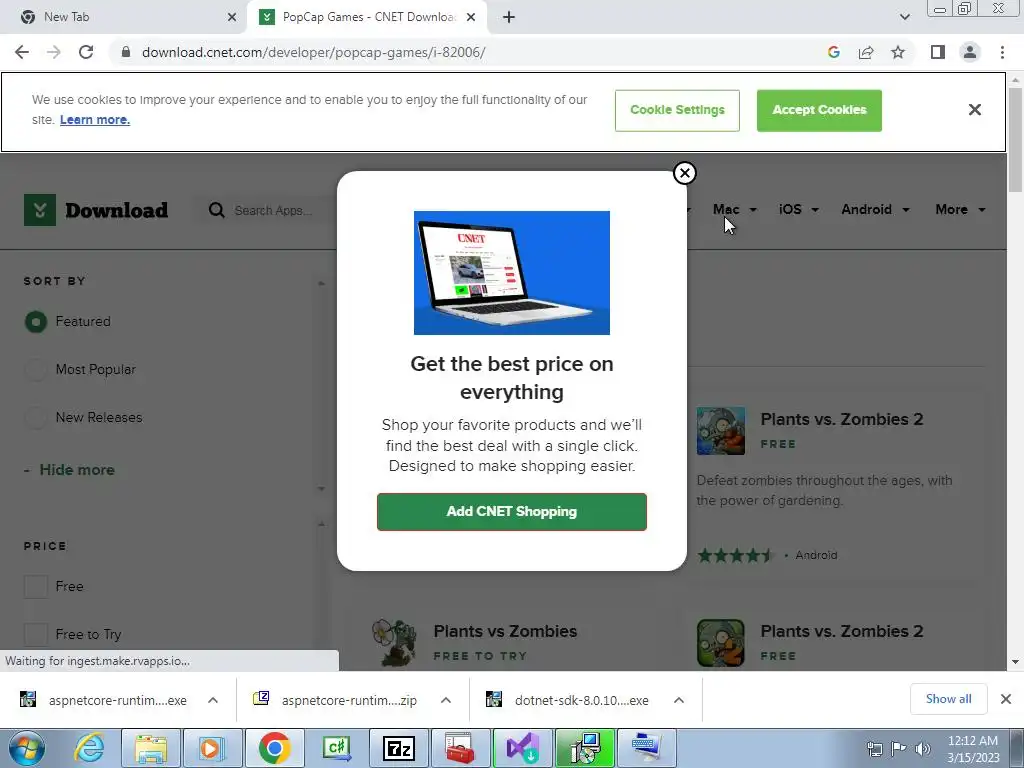Click Show all downloads
1024x768 pixels.
(948, 699)
